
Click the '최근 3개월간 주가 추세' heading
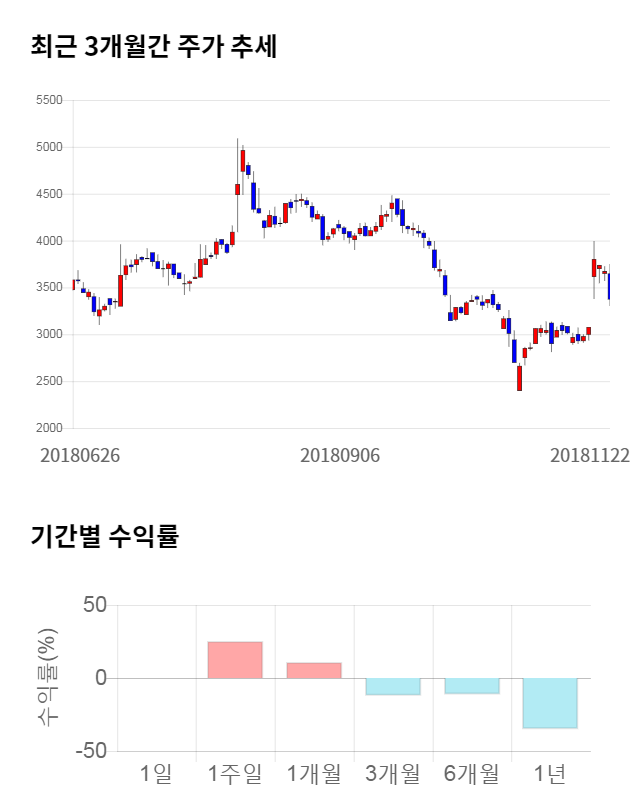coord(155,47)
